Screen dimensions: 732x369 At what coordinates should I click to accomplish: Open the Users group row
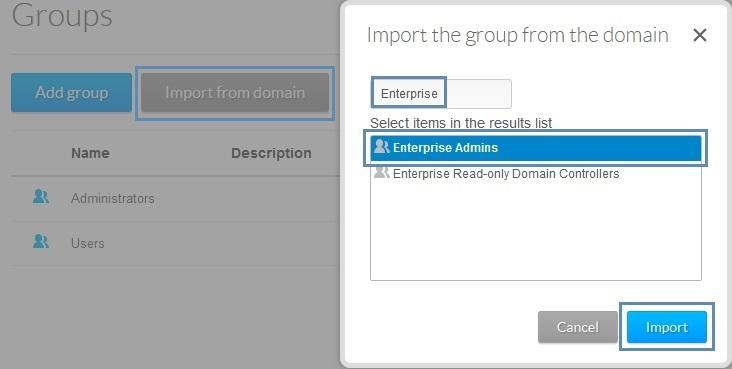coord(175,243)
